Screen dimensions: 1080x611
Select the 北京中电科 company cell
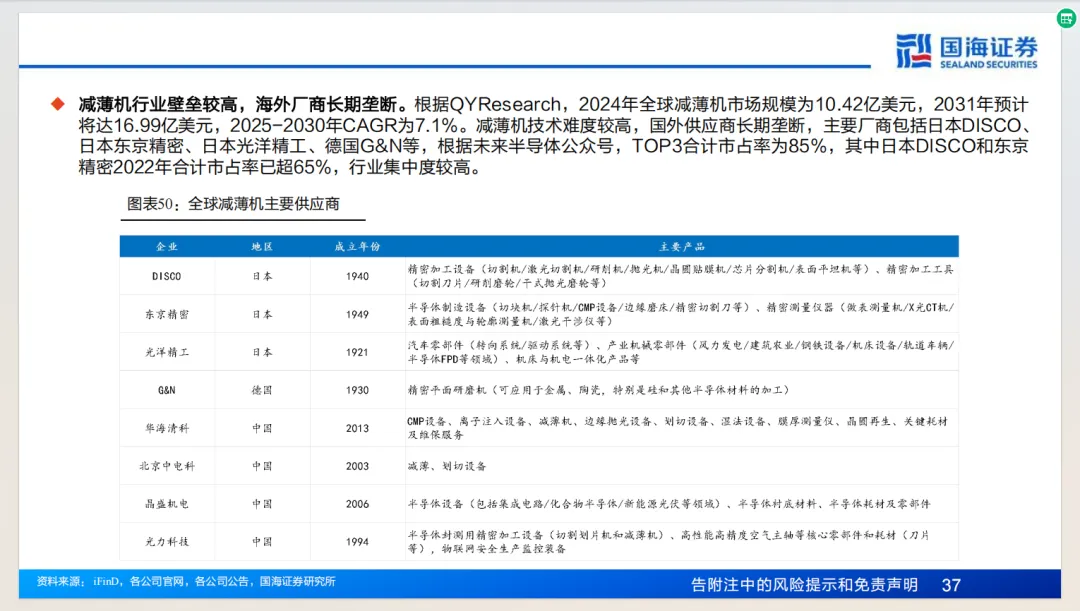pos(167,466)
